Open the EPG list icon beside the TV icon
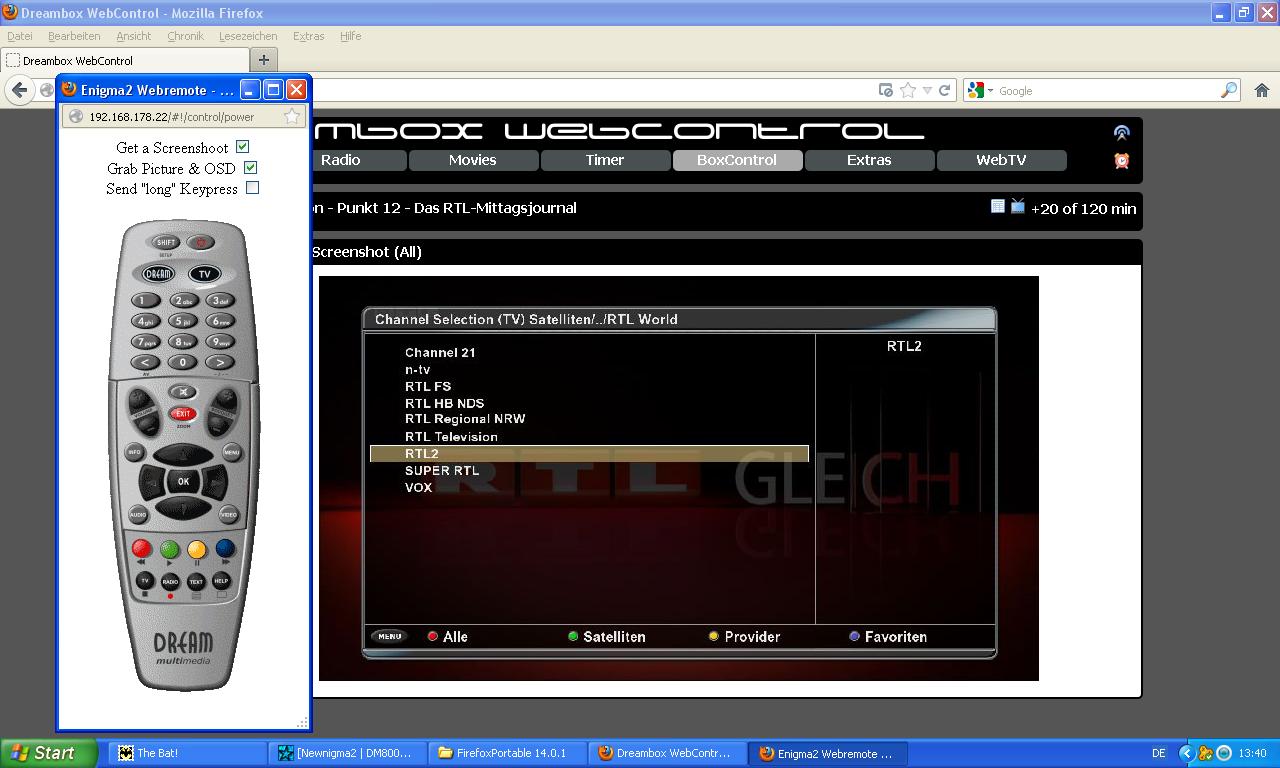The image size is (1280, 768). click(x=997, y=206)
